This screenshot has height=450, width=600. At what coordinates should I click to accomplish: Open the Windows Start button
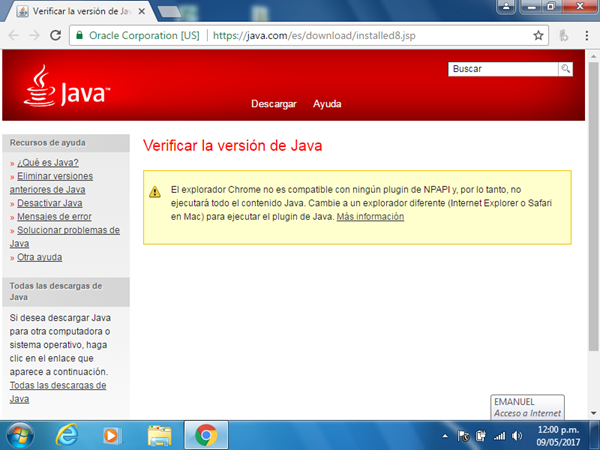click(20, 435)
